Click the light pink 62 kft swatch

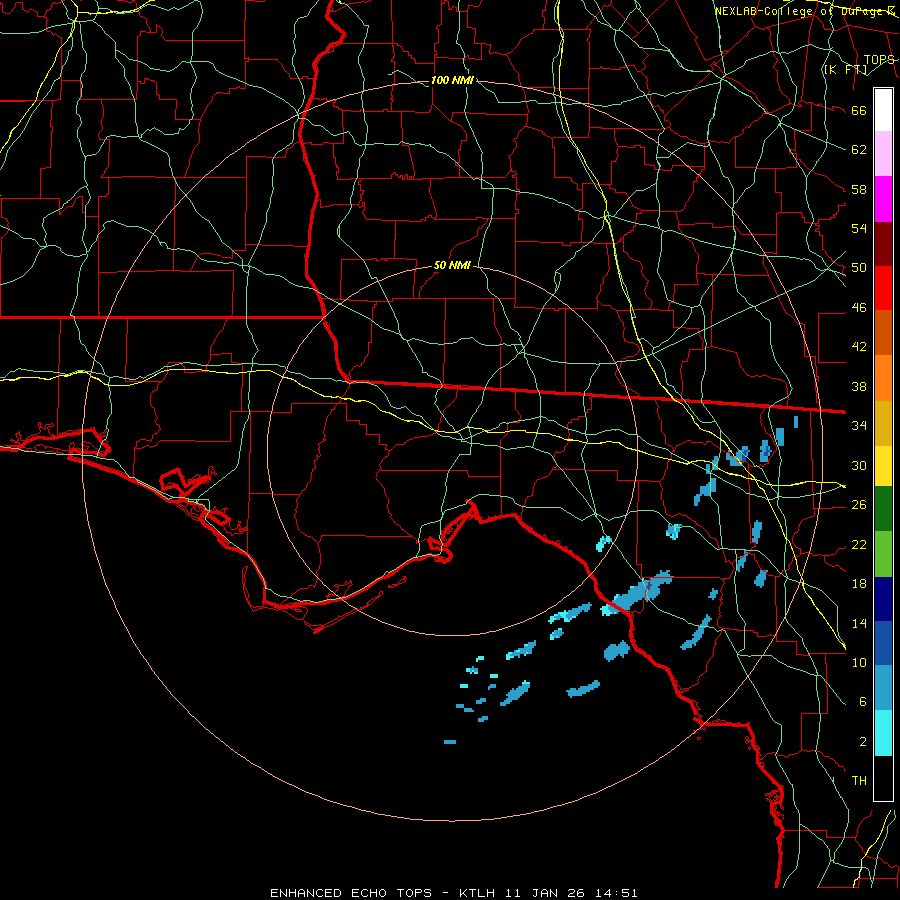pos(883,154)
